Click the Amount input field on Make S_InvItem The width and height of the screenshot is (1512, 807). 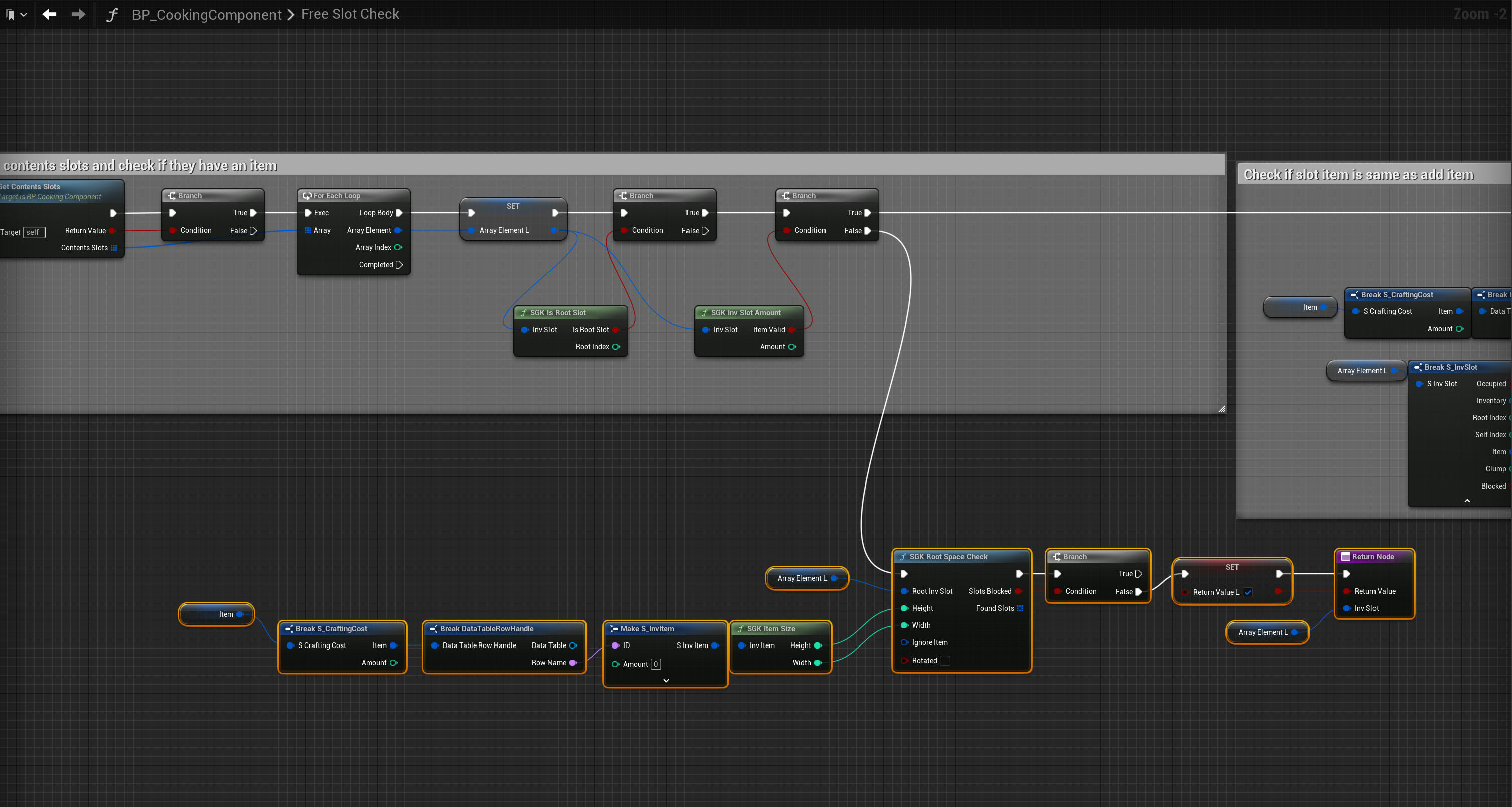[x=655, y=664]
